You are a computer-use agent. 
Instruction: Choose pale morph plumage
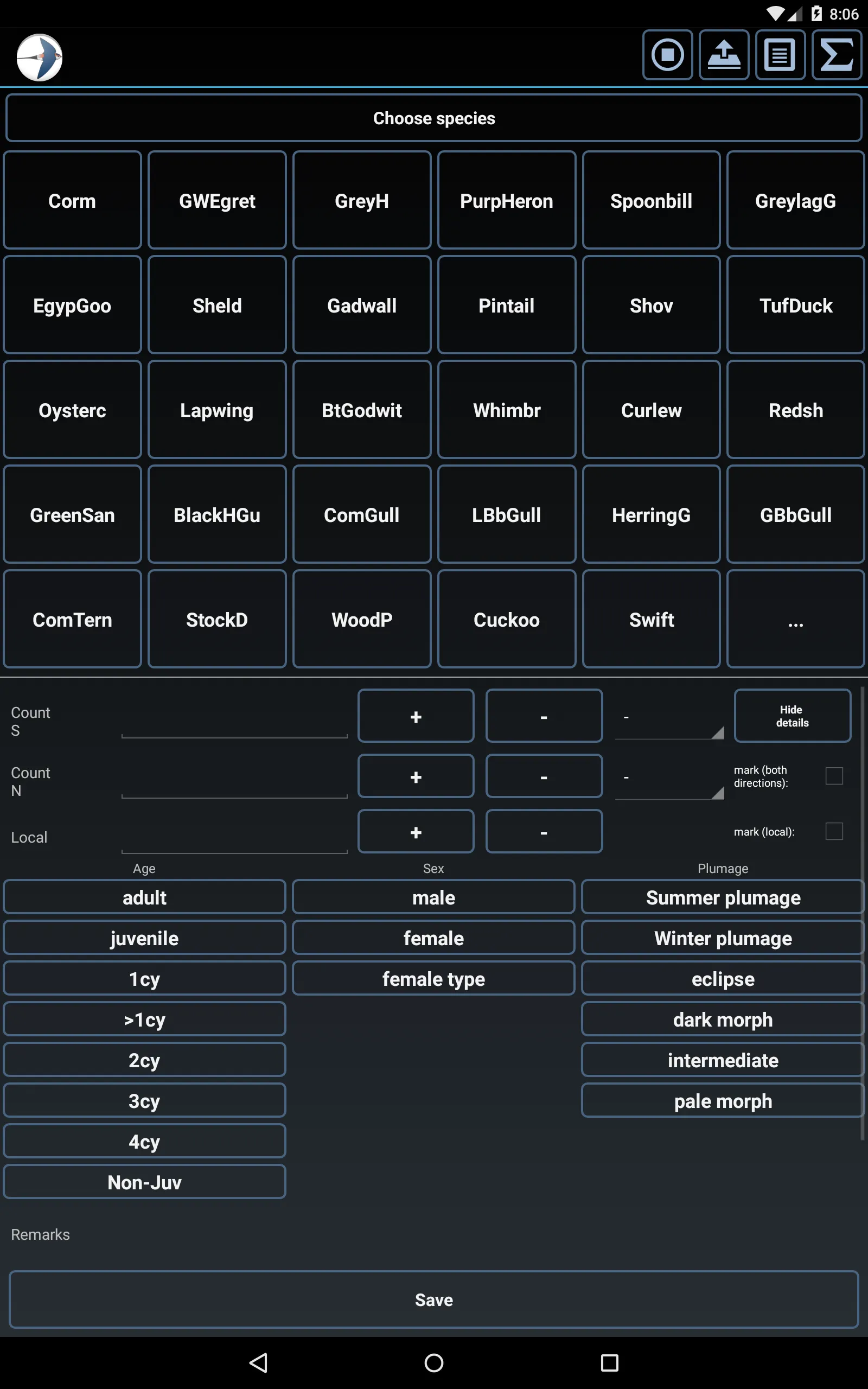tap(723, 1100)
